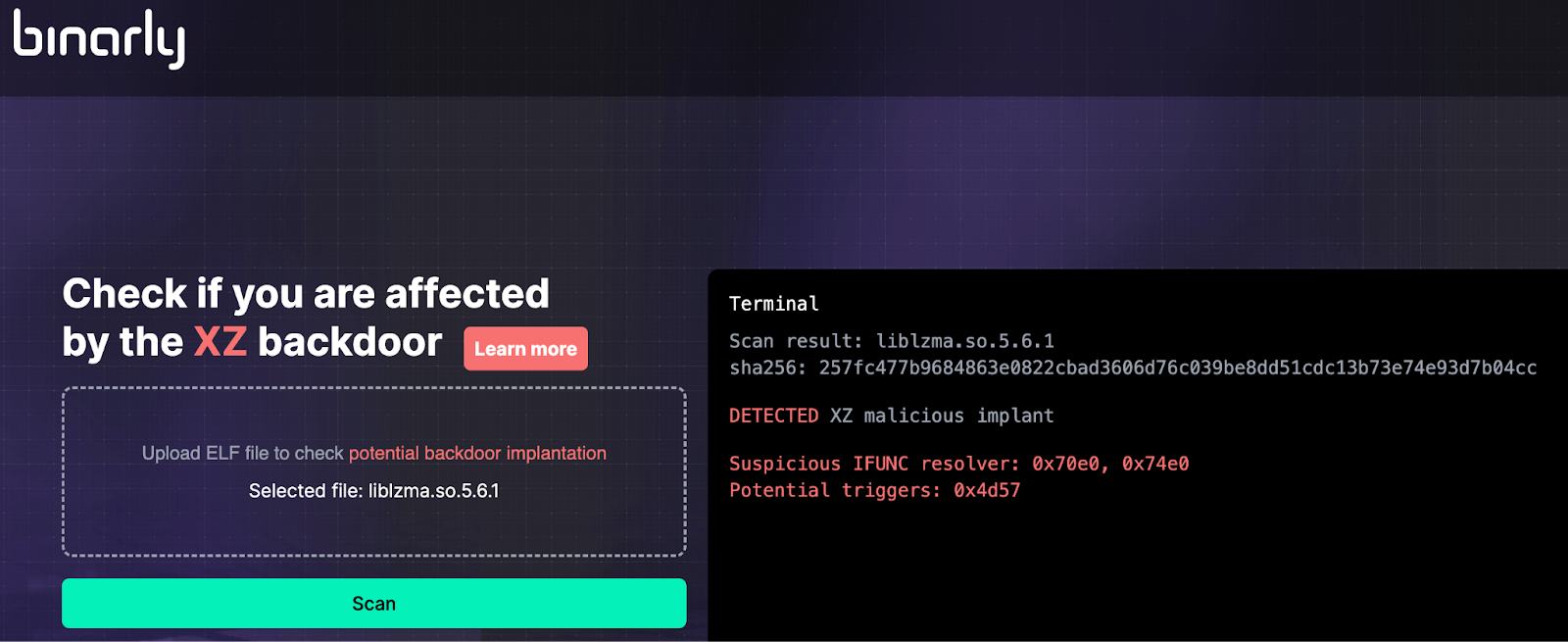The width and height of the screenshot is (1568, 642).
Task: Click the Scan result line in the terminal
Action: pyautogui.click(x=892, y=340)
